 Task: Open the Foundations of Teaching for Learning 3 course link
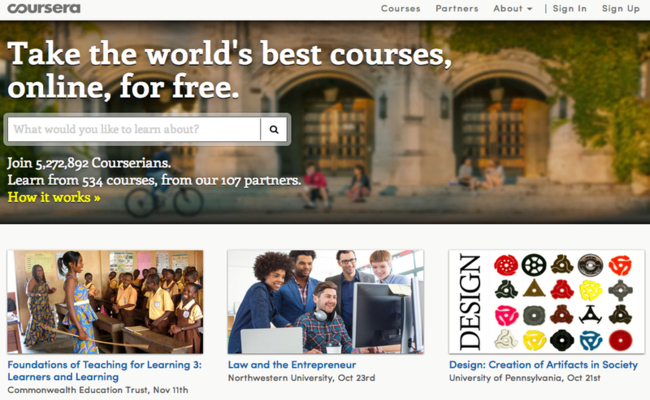pos(104,371)
